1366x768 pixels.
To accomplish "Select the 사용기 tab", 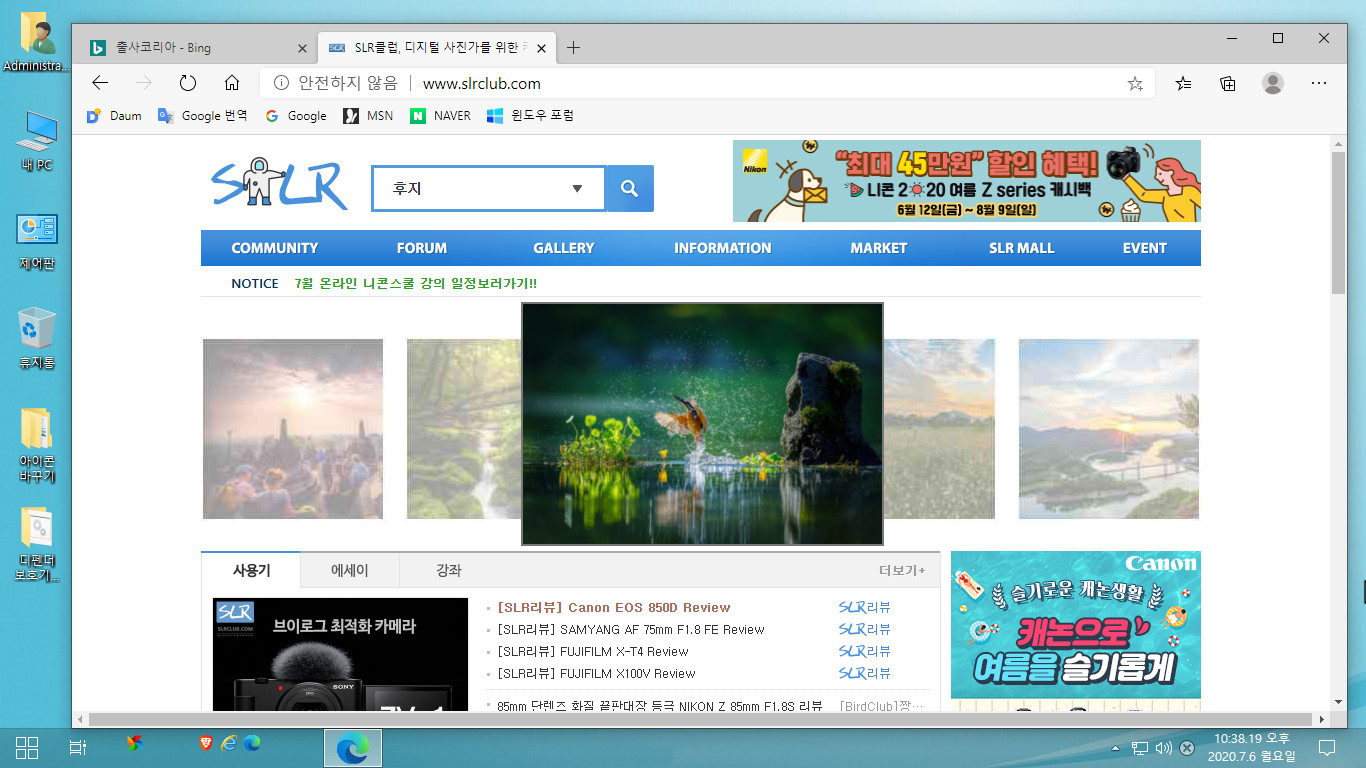I will [x=251, y=570].
